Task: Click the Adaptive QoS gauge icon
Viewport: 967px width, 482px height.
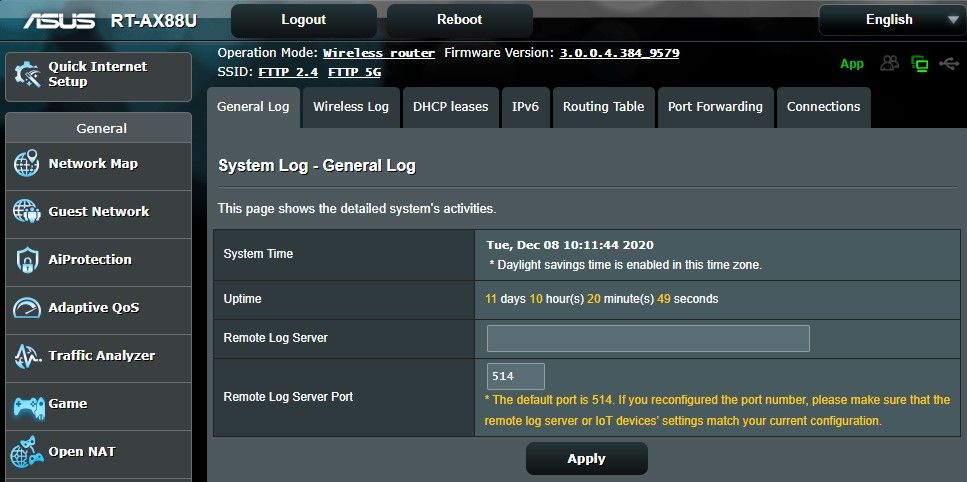Action: pyautogui.click(x=27, y=308)
